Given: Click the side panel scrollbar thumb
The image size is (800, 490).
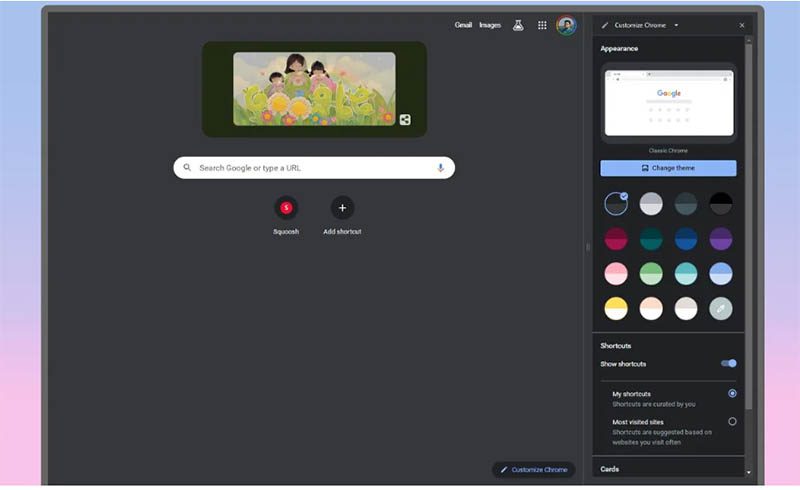Looking at the screenshot, I should 748,227.
